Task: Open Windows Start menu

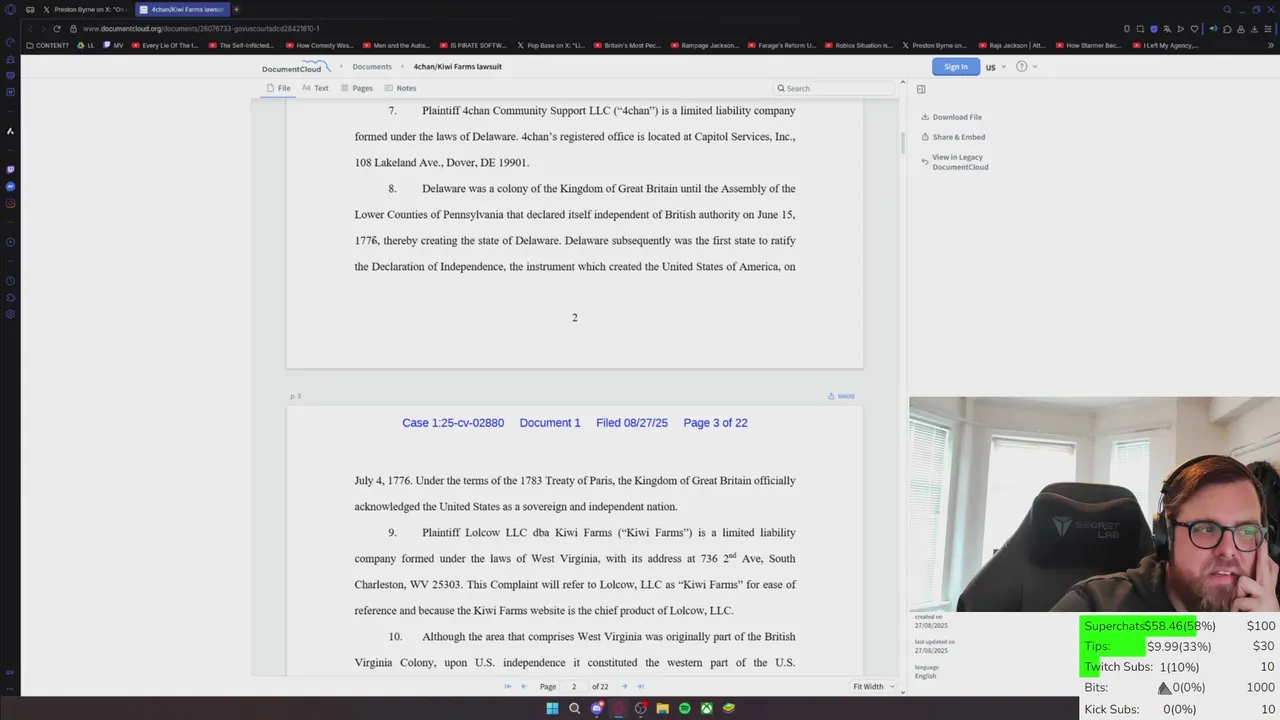Action: pos(552,708)
